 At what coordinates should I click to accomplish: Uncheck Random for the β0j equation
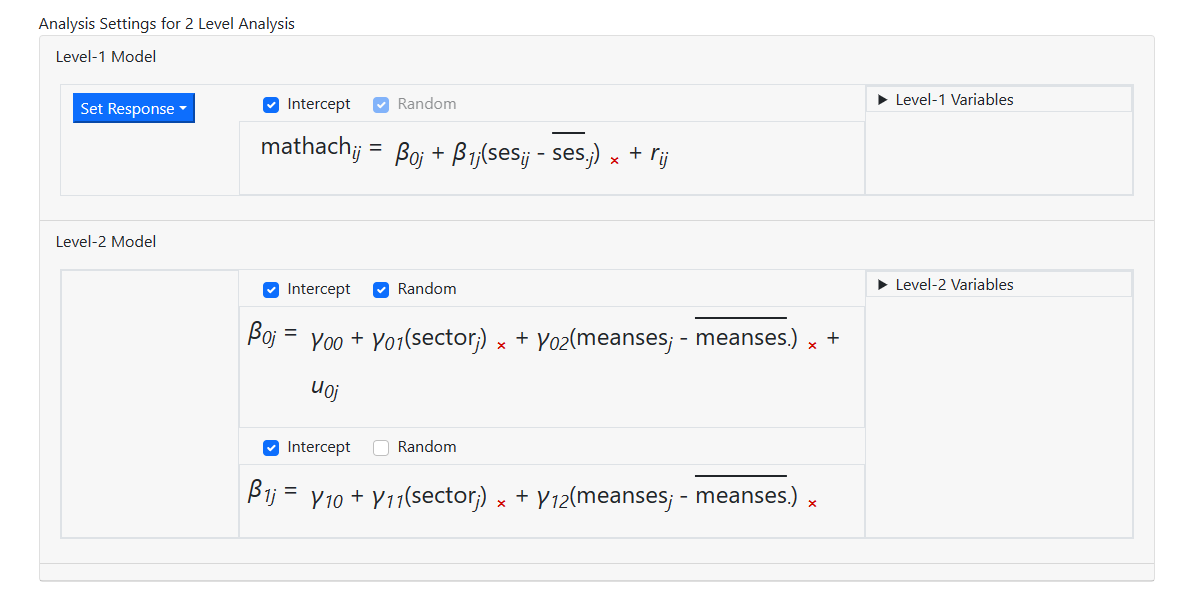(x=381, y=290)
